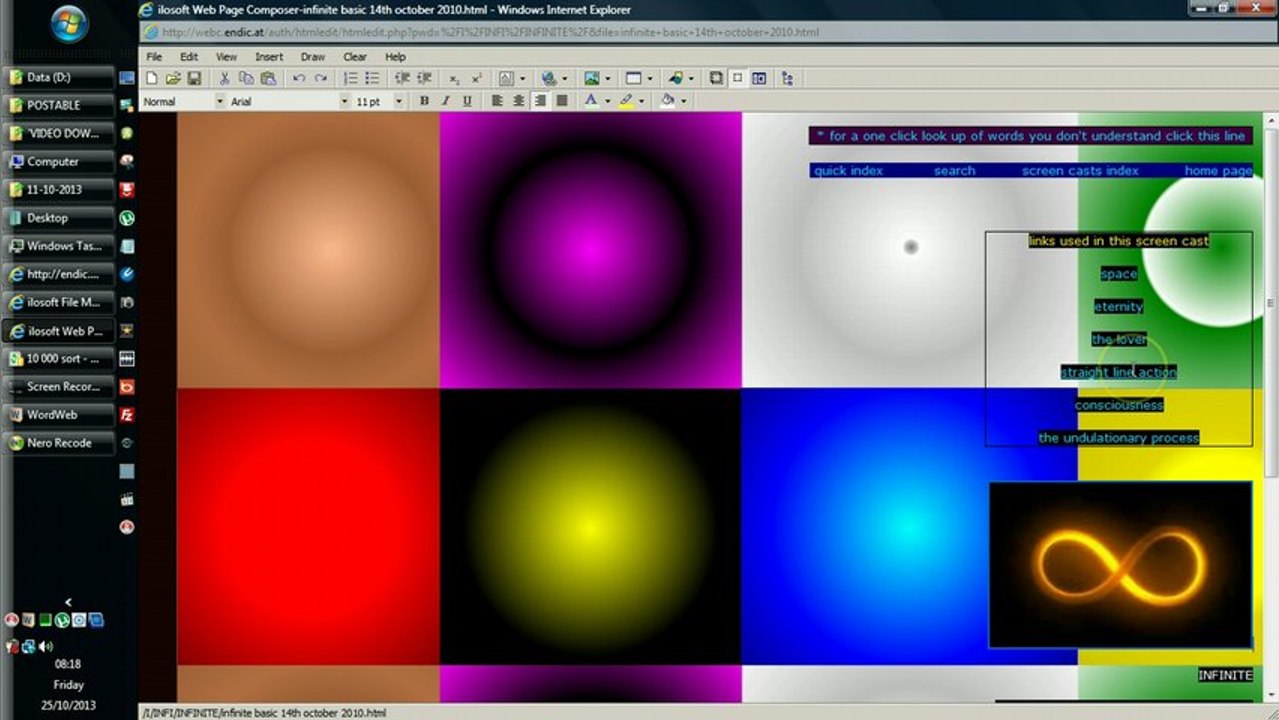This screenshot has width=1279, height=720.
Task: Click the speaker volume icon in the tray
Action: point(45,646)
